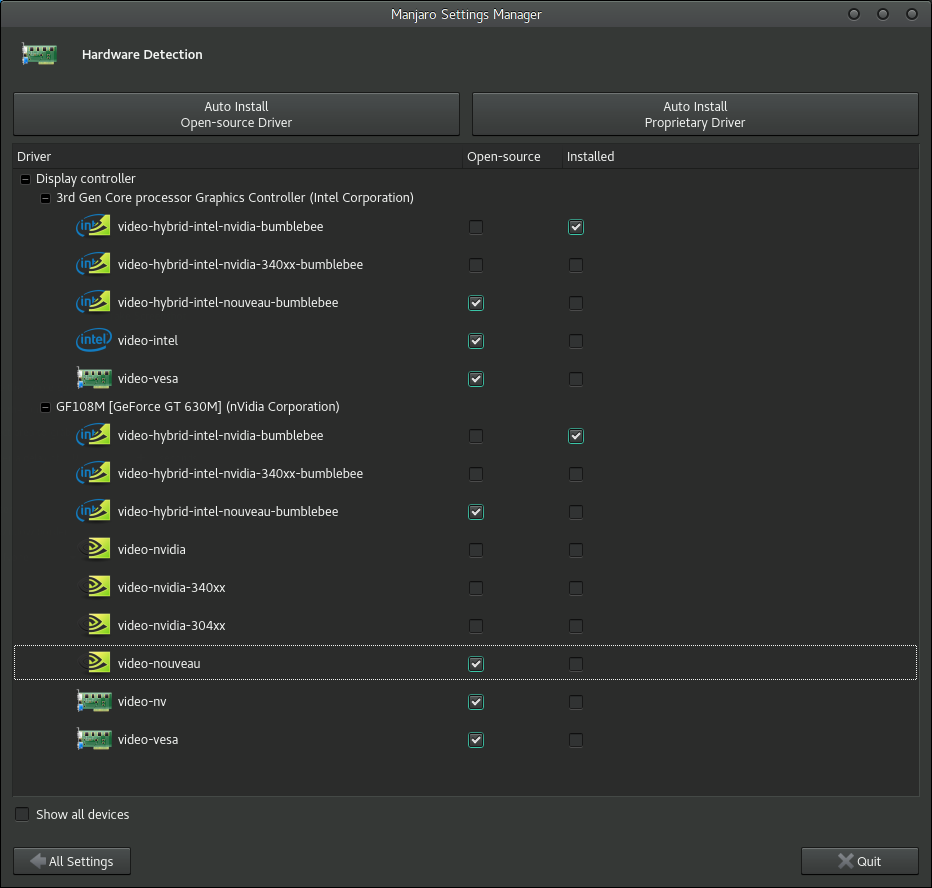
Task: Toggle Open-source checkbox for video-nouveau
Action: 476,664
